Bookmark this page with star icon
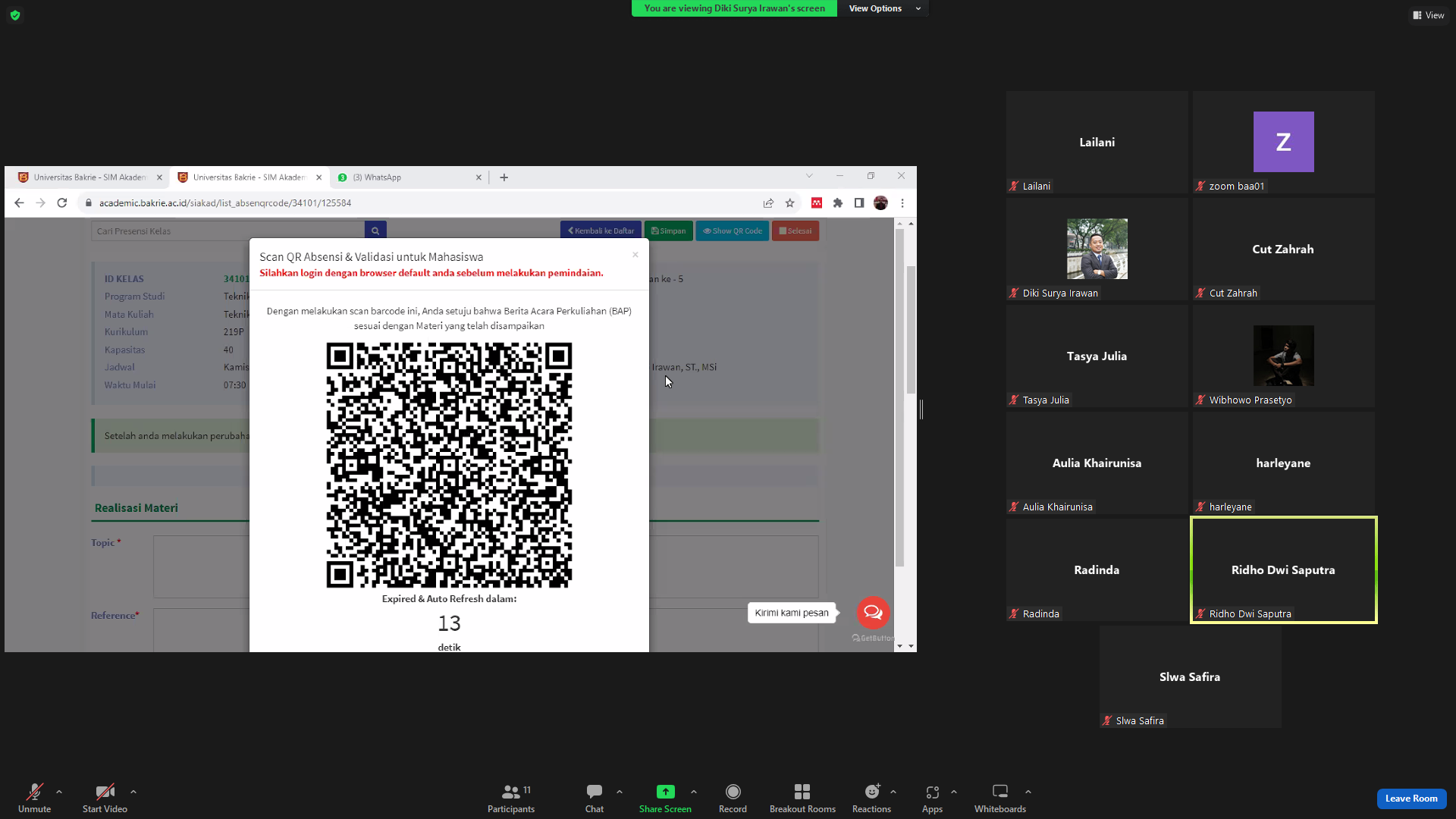This screenshot has height=819, width=1456. point(790,203)
